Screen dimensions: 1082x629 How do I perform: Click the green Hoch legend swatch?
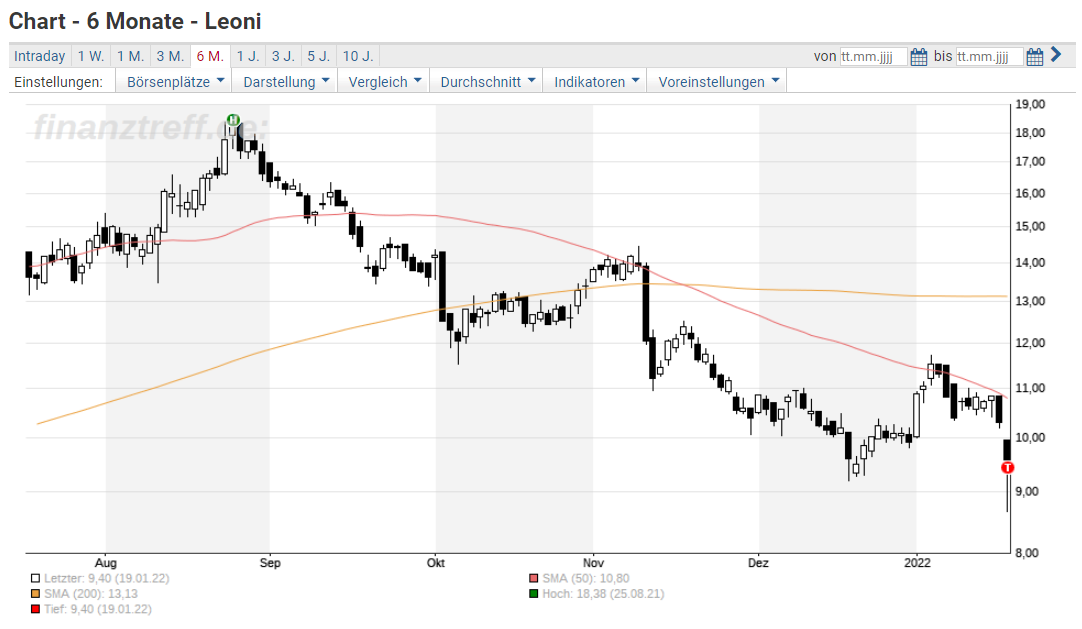[x=533, y=594]
